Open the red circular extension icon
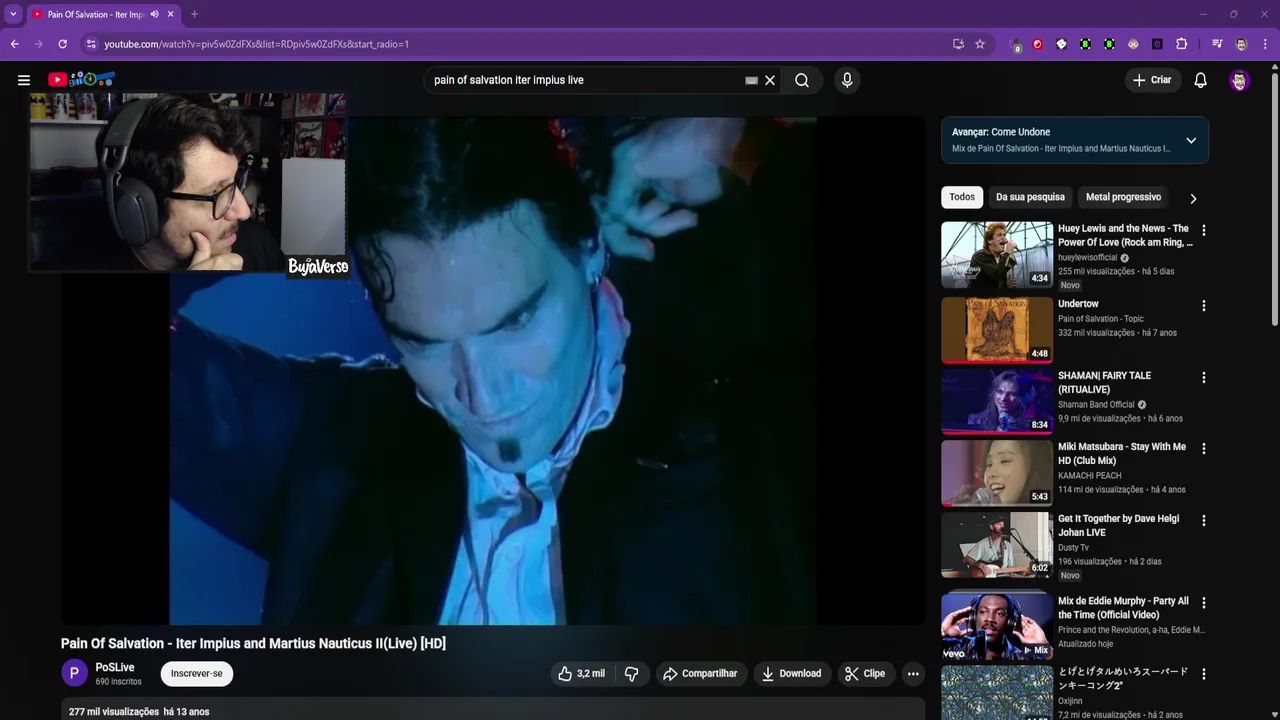 (1037, 44)
